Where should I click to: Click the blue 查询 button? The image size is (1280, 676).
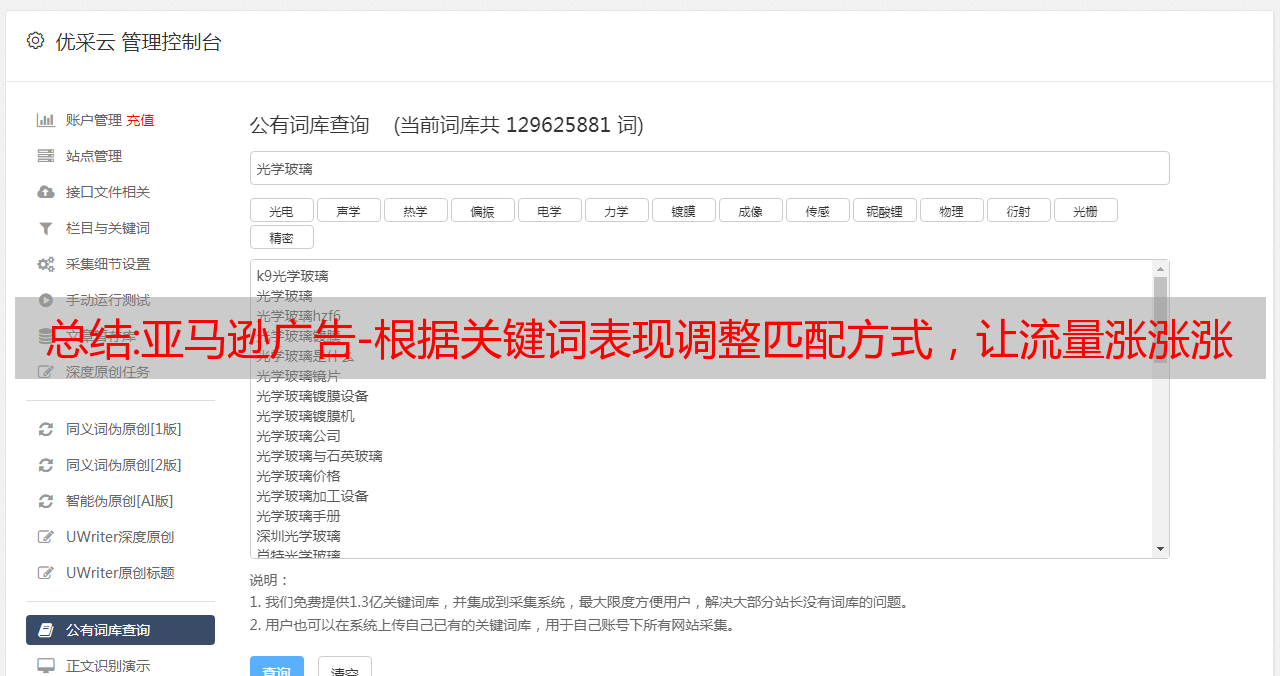click(276, 668)
